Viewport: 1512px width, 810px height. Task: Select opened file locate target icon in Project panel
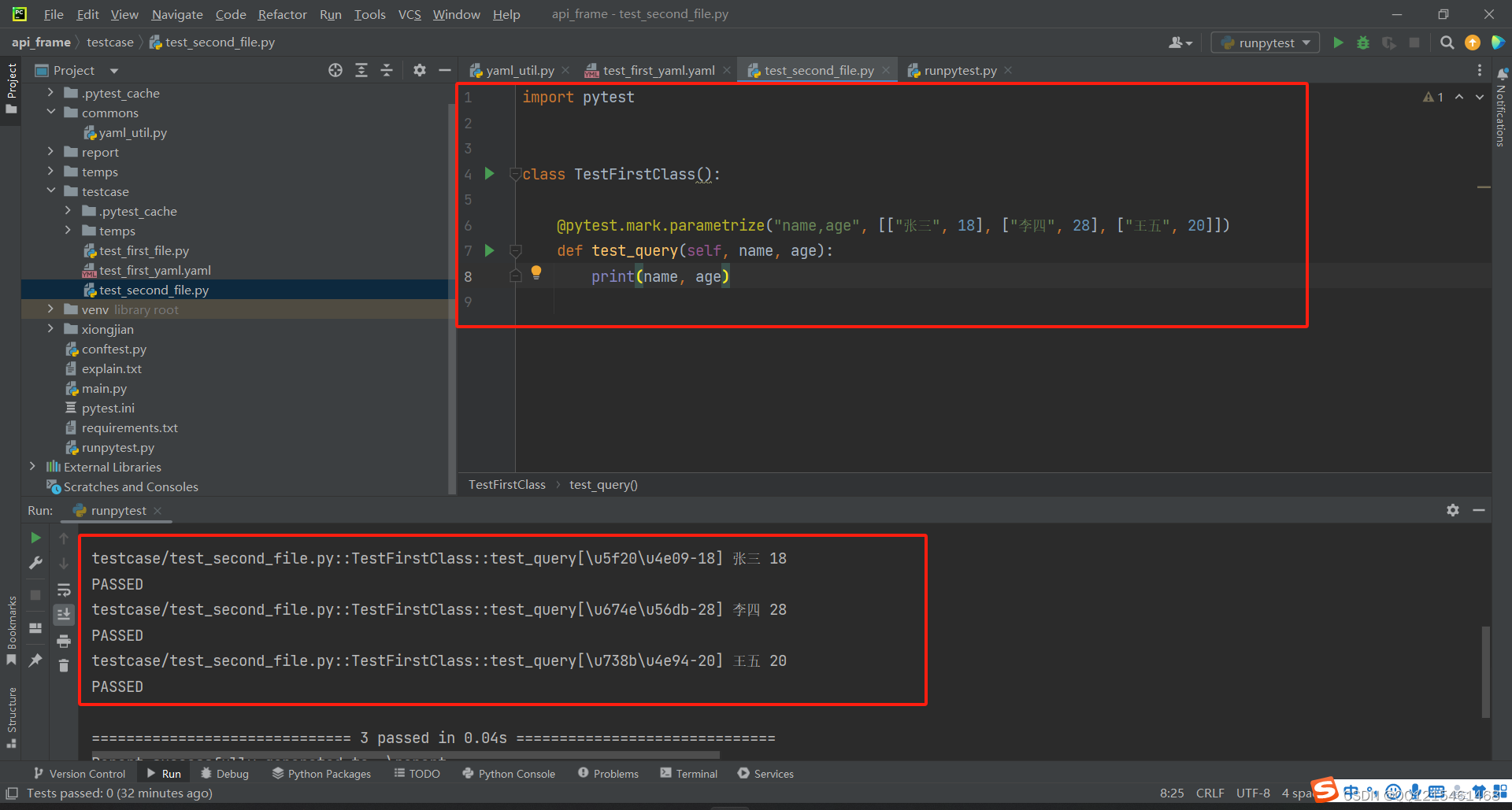click(x=335, y=70)
